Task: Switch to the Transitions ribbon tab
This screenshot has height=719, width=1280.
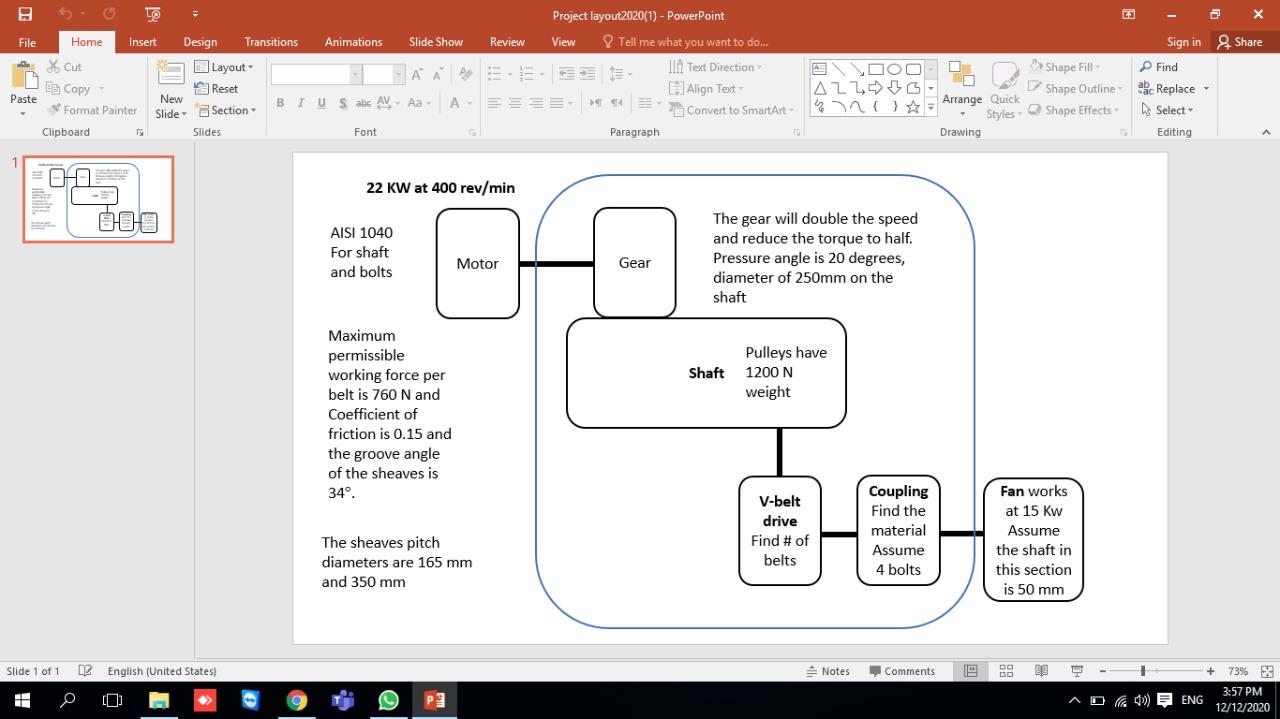Action: 271,41
